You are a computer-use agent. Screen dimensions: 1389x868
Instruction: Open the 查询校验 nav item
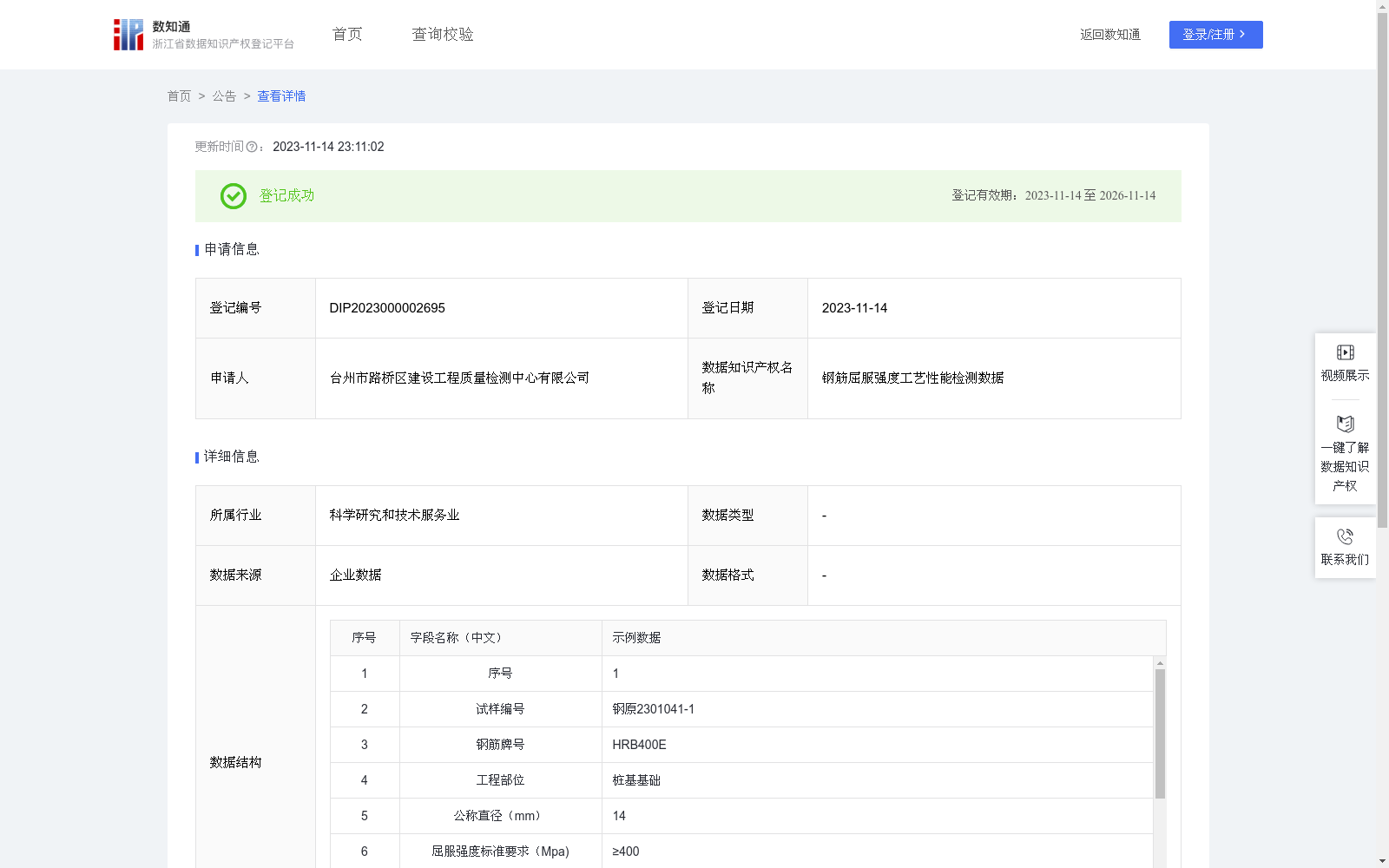[443, 34]
